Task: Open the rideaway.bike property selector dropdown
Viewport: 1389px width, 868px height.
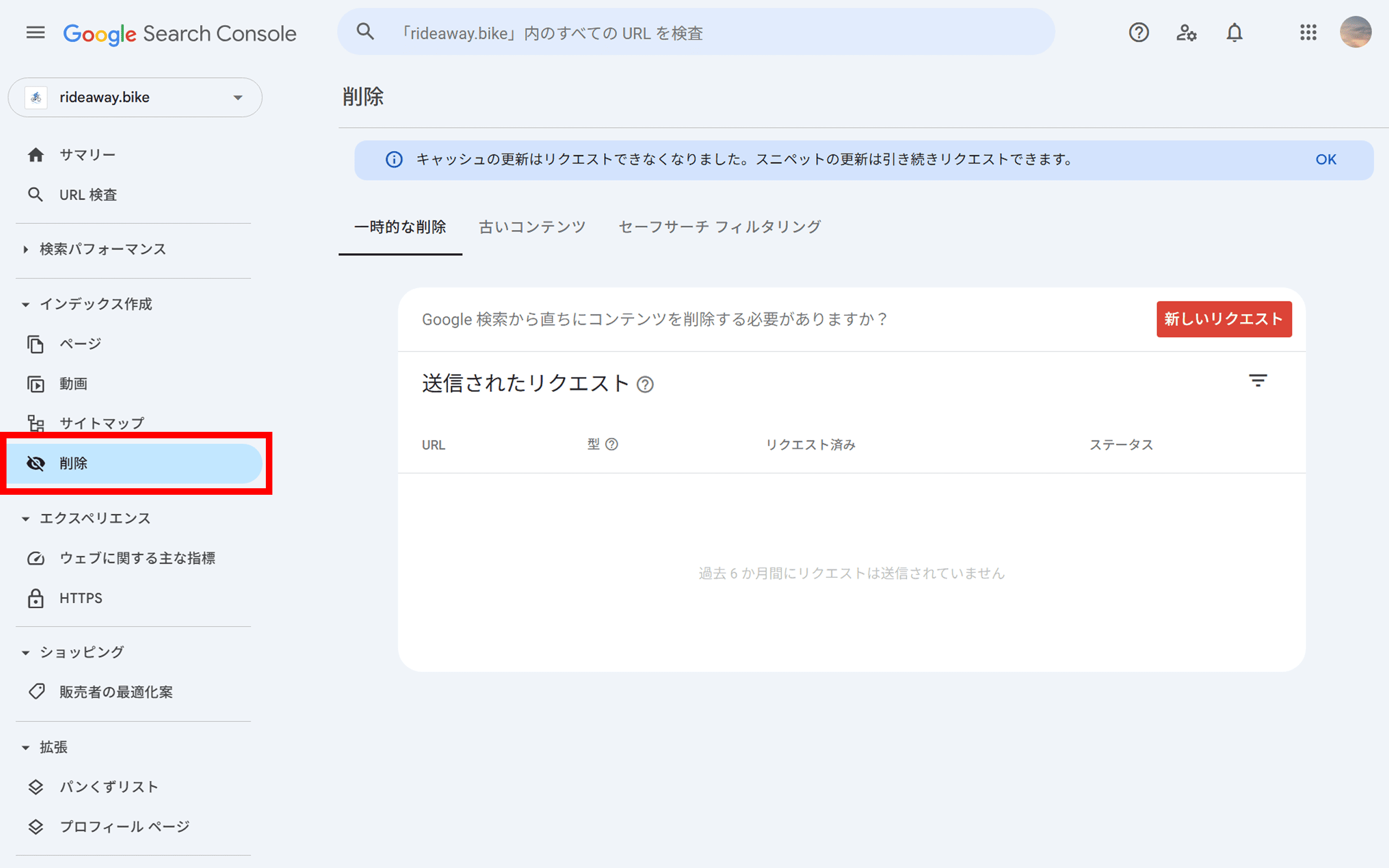Action: click(136, 98)
